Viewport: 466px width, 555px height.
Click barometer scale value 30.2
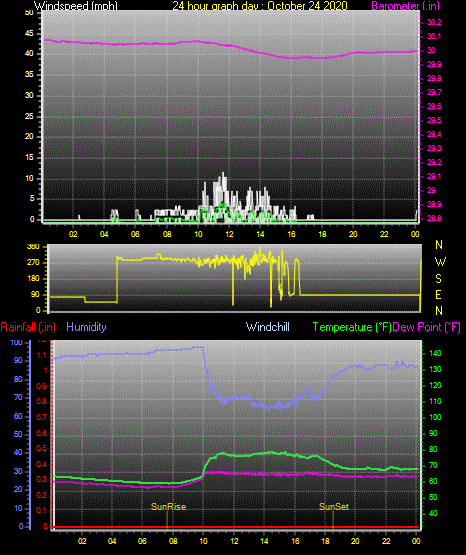click(x=434, y=22)
